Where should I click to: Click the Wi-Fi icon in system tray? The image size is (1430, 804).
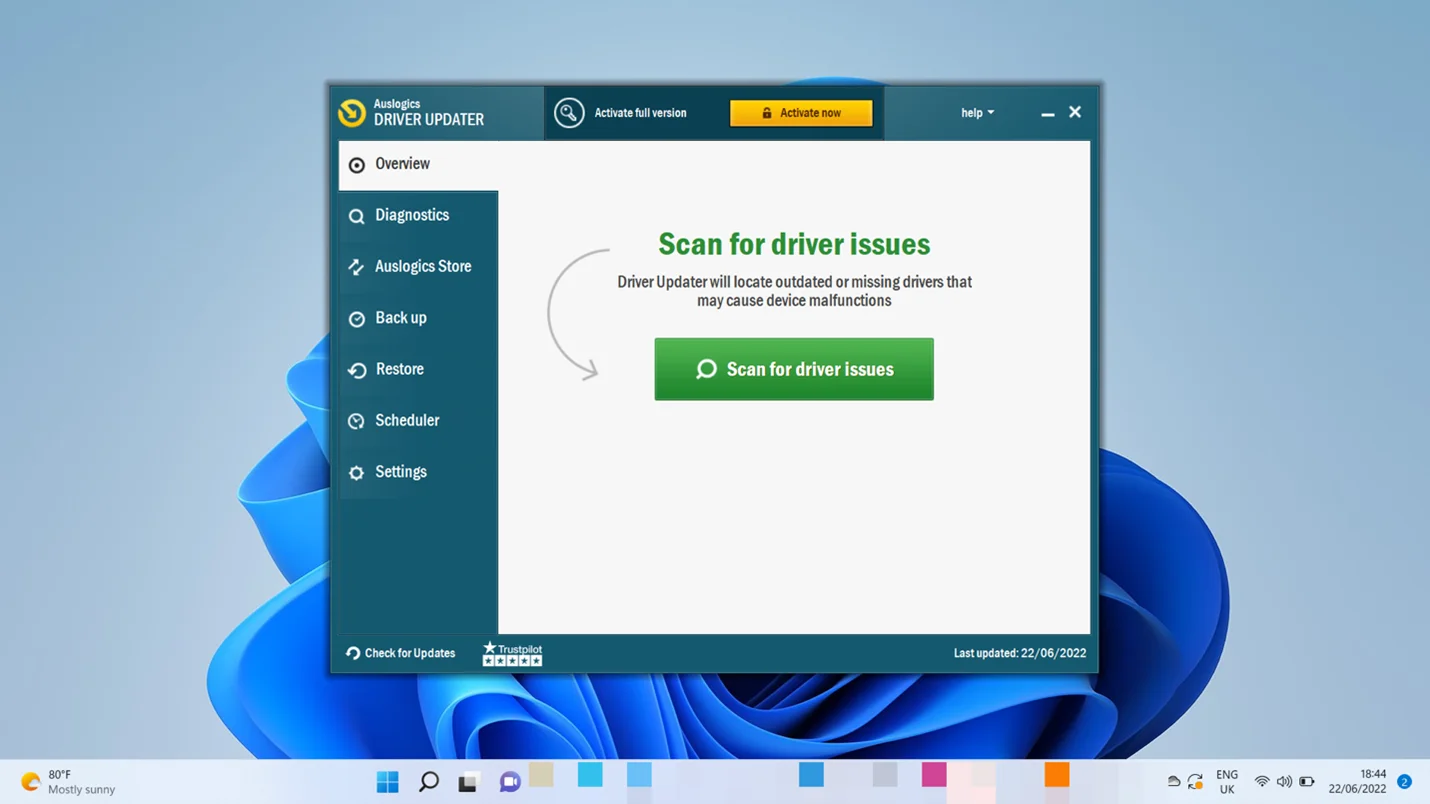tap(1262, 782)
